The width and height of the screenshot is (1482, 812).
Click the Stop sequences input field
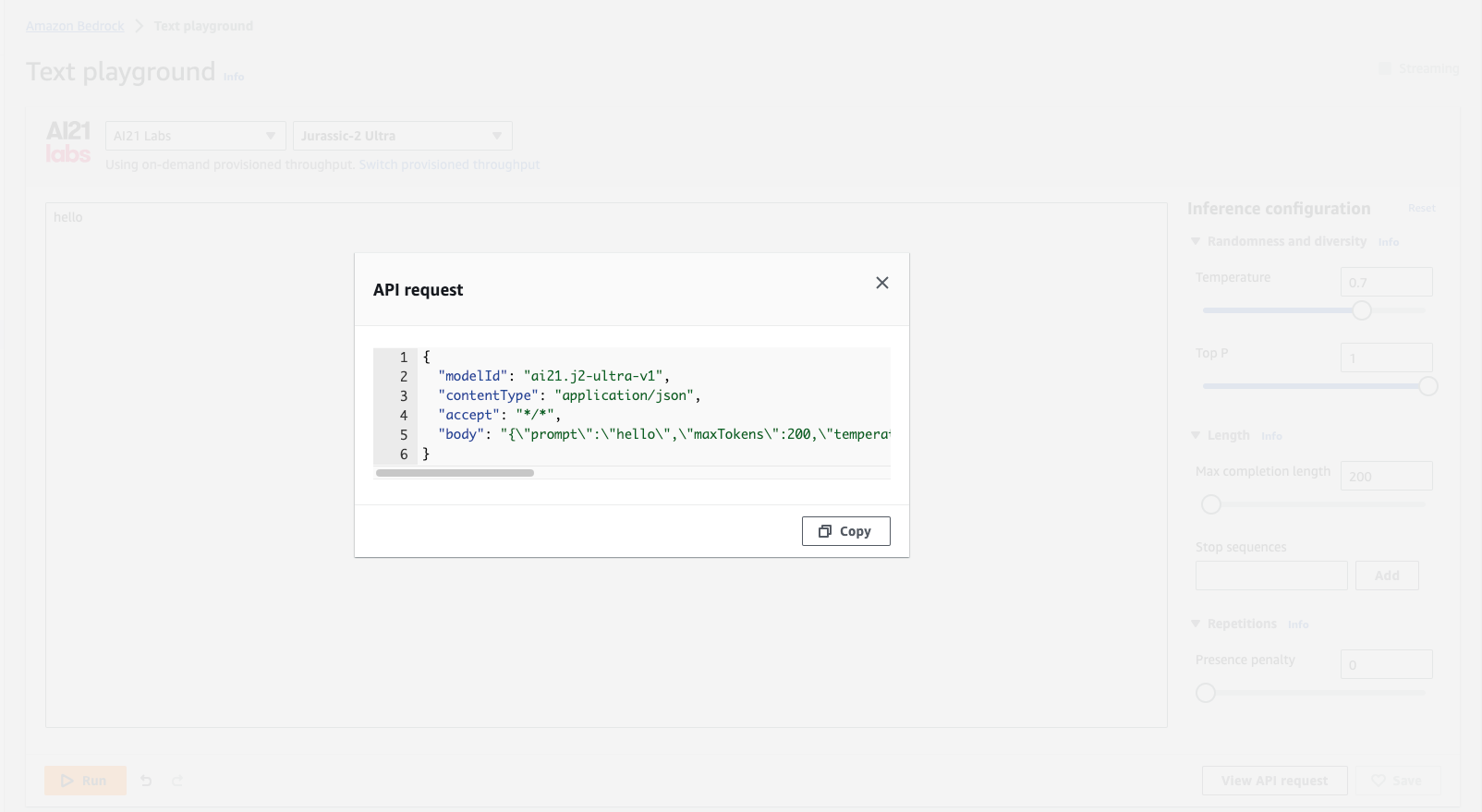[x=1271, y=576]
